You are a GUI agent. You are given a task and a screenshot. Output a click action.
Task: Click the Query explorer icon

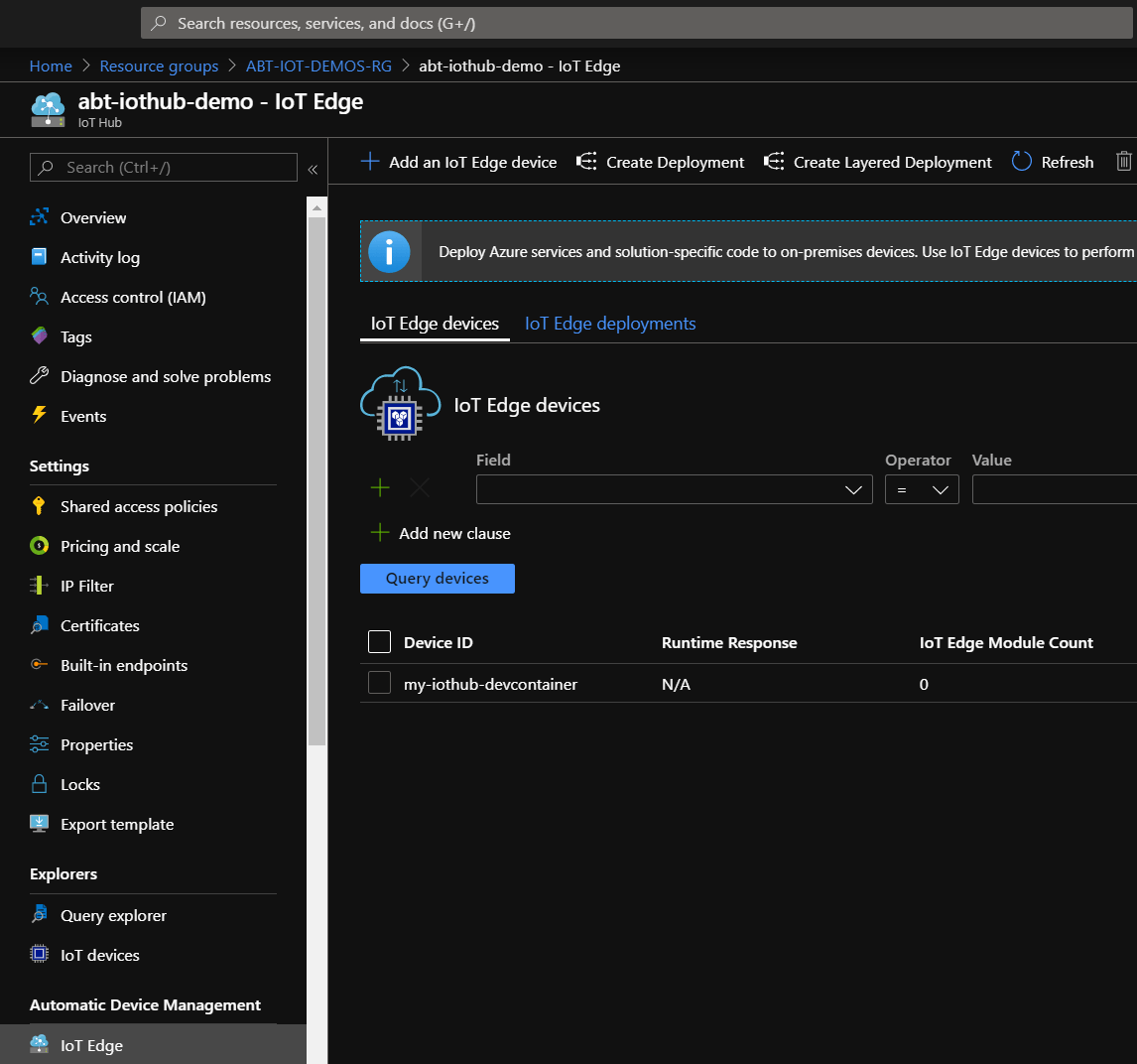click(39, 914)
